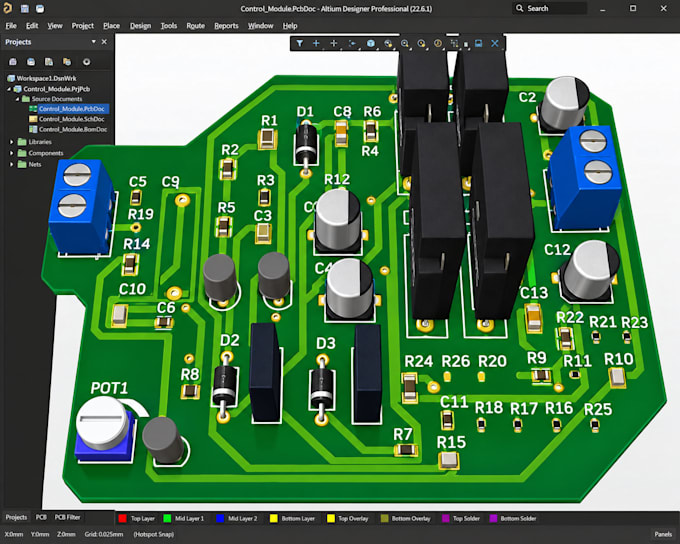Click the POT1 potentiometer on the board
Viewport: 680px width, 544px height.
(106, 429)
